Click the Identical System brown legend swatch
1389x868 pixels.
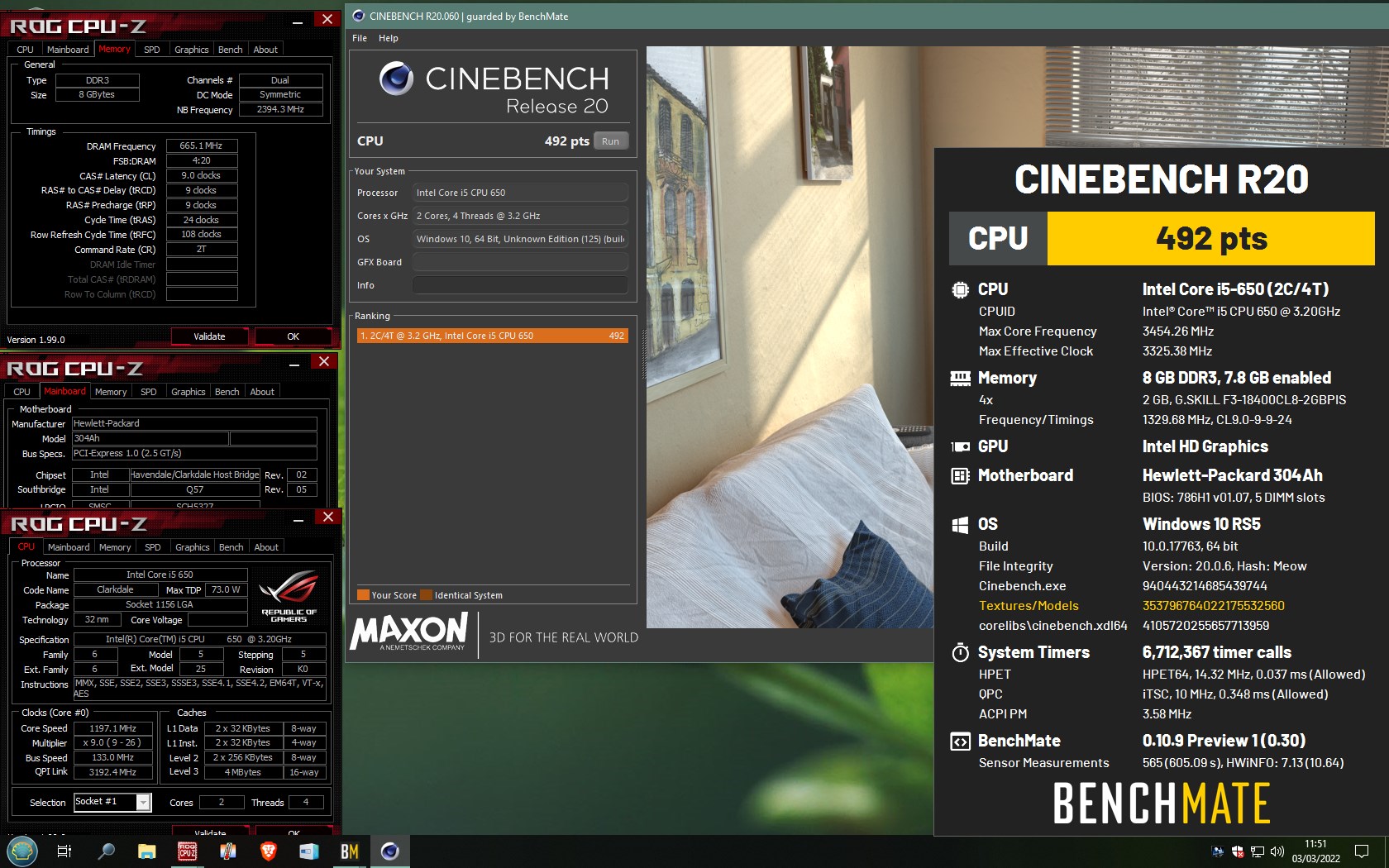click(x=426, y=595)
